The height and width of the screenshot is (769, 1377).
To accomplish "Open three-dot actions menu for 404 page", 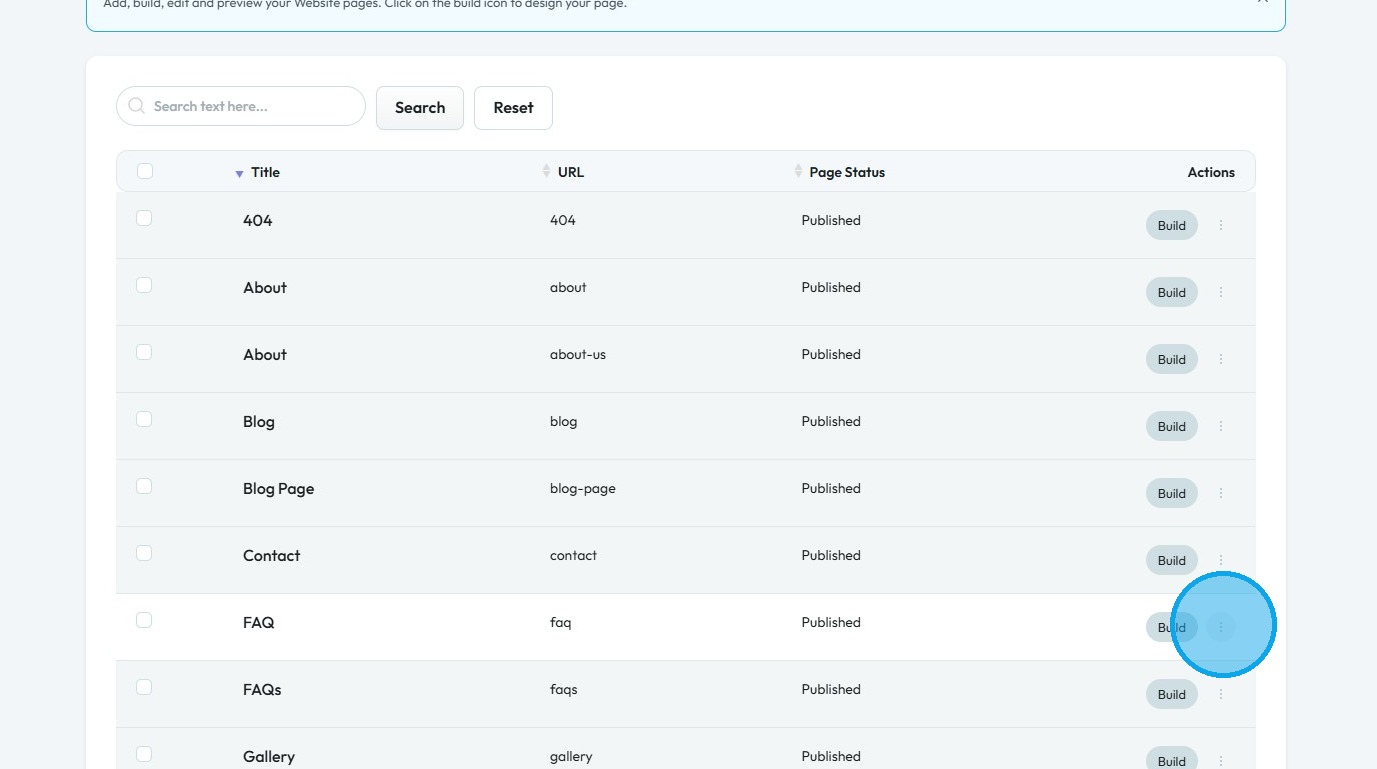I will (1221, 225).
